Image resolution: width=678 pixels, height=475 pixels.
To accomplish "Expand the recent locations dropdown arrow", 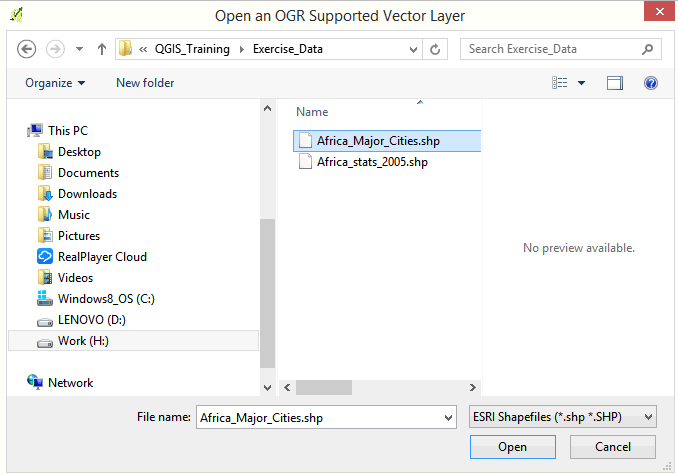I will click(79, 49).
